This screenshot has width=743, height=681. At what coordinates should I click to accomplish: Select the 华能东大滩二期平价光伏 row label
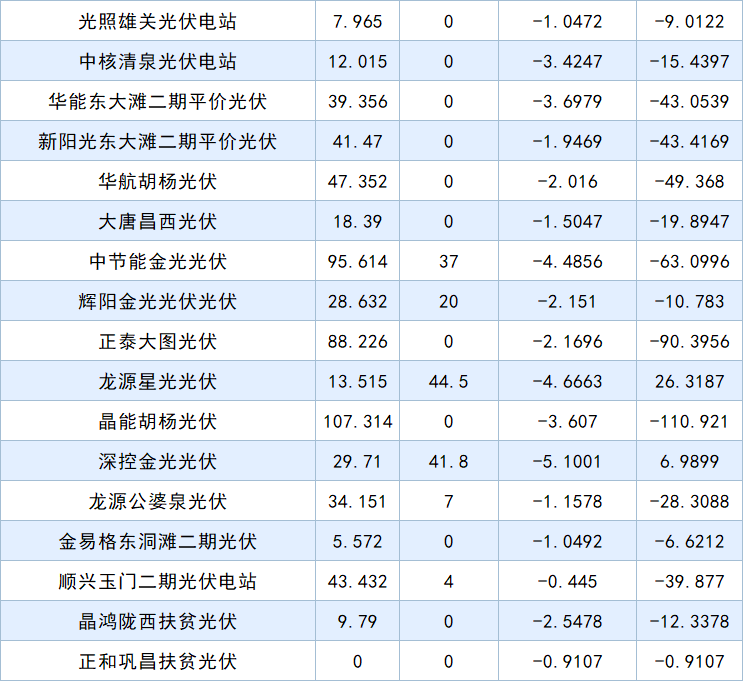[158, 101]
